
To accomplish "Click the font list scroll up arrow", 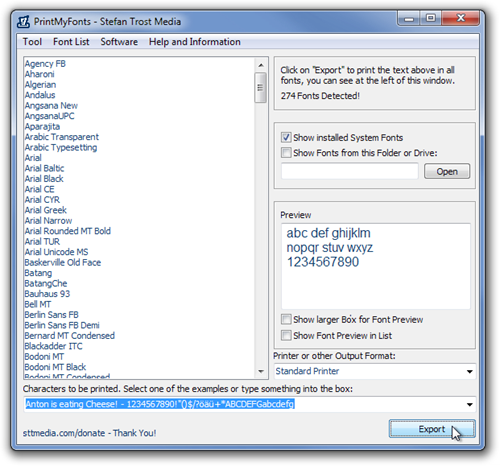I will click(x=261, y=65).
